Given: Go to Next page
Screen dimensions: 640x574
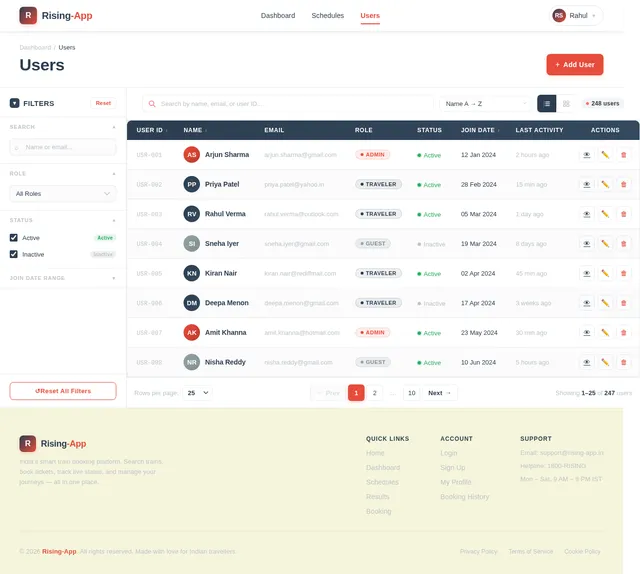Looking at the screenshot, I should click(440, 393).
